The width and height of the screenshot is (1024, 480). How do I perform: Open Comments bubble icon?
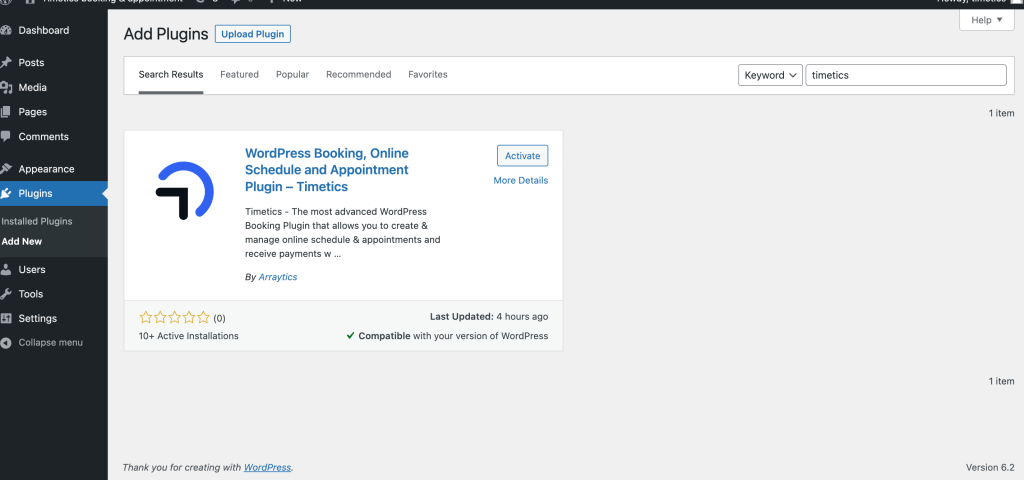click(6, 136)
